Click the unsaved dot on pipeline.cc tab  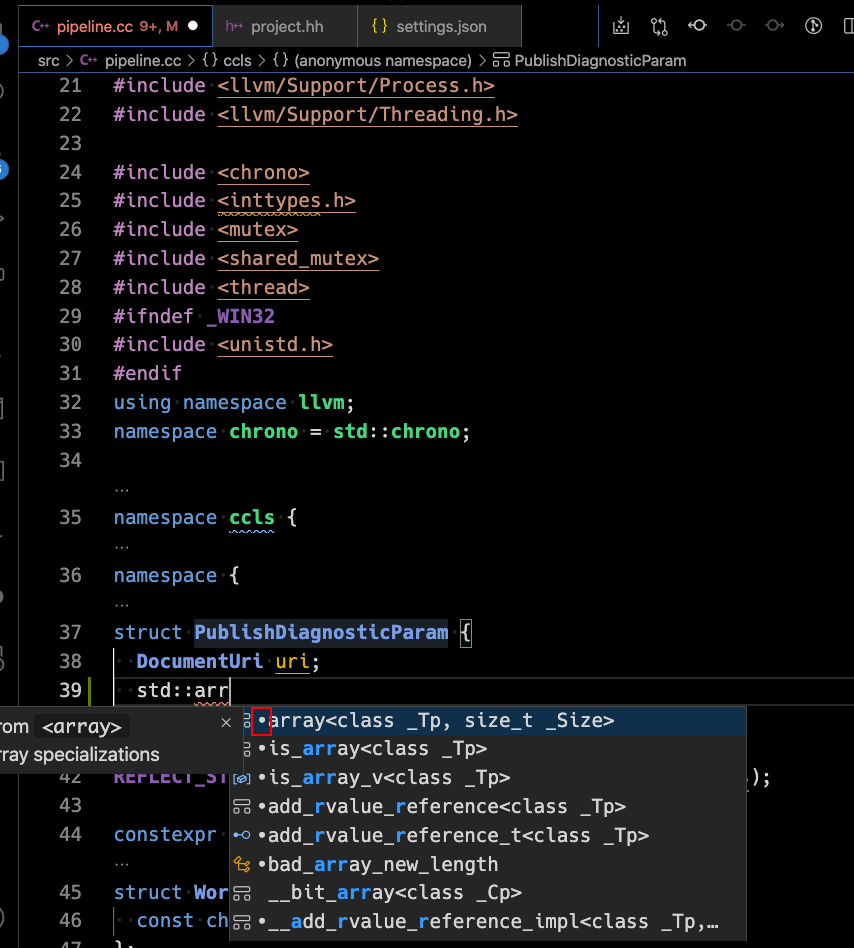pyautogui.click(x=193, y=26)
